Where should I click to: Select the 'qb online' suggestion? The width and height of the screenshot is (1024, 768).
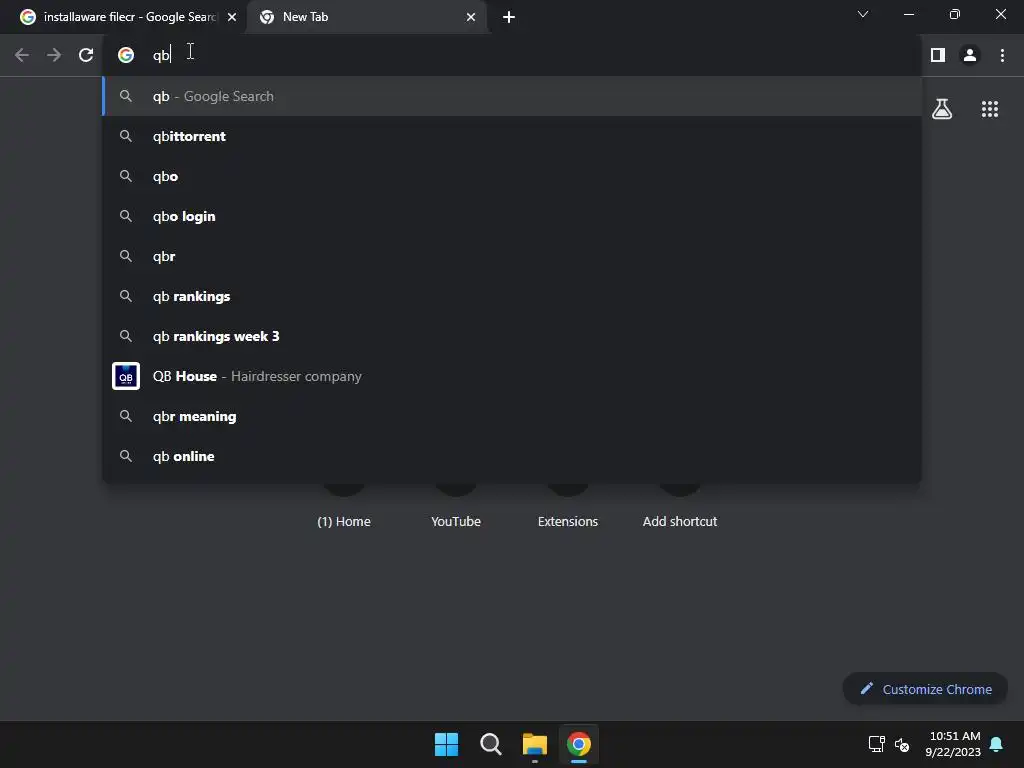(x=512, y=456)
